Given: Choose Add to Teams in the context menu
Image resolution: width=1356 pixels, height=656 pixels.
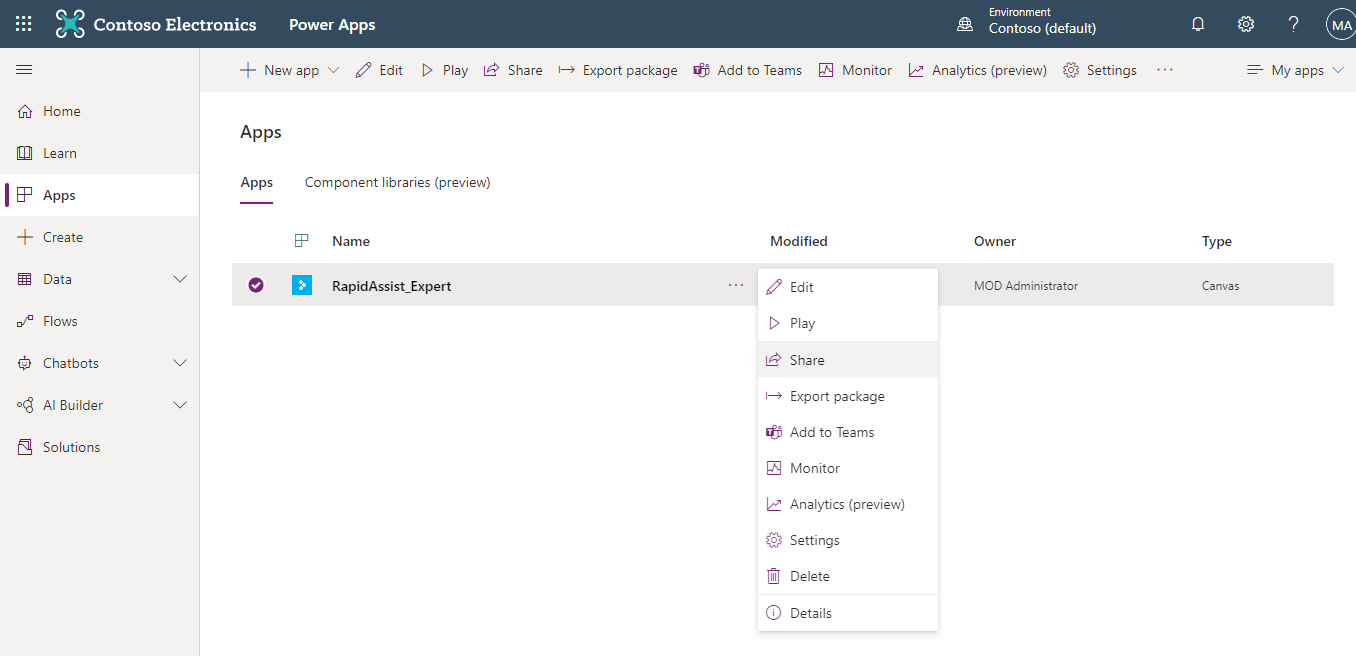Looking at the screenshot, I should [848, 432].
